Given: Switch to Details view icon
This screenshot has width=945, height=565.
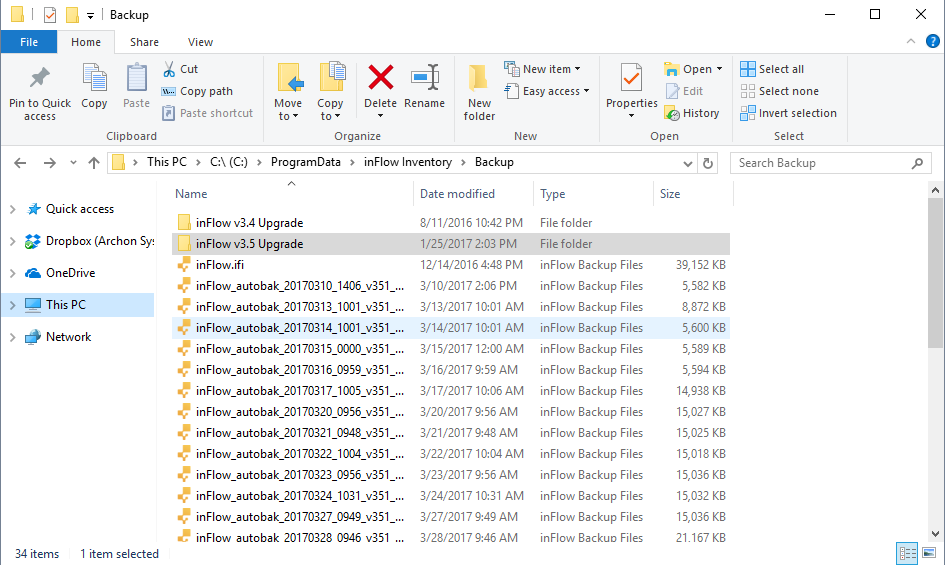Looking at the screenshot, I should click(x=907, y=553).
